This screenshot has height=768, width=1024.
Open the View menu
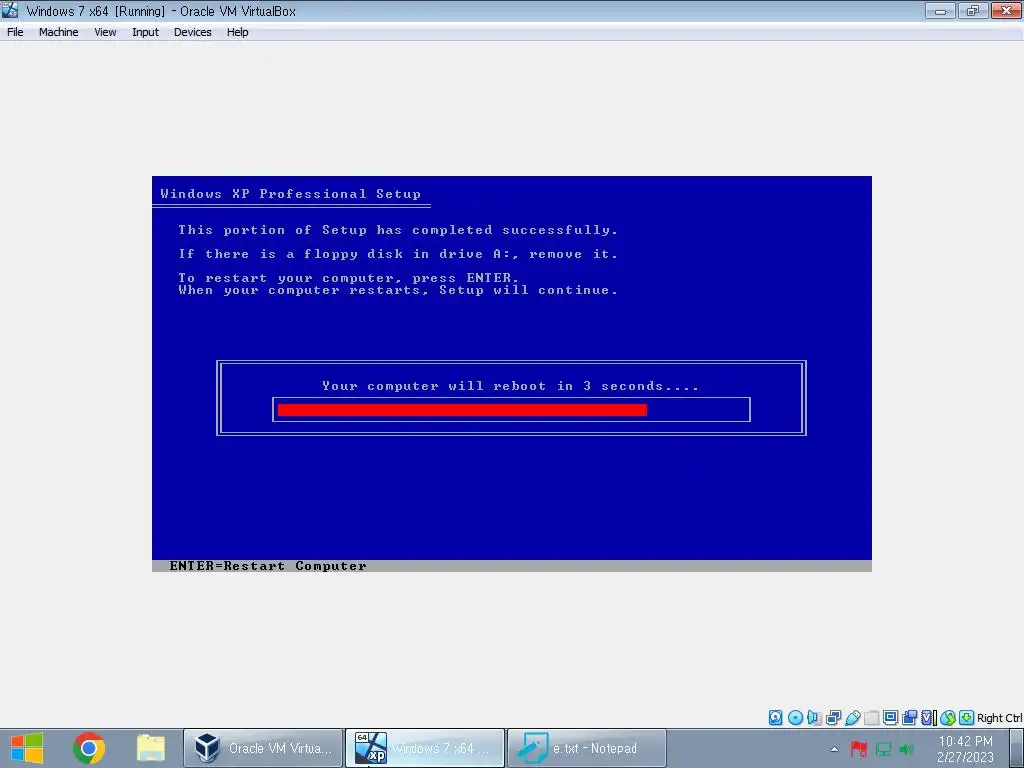(x=105, y=32)
